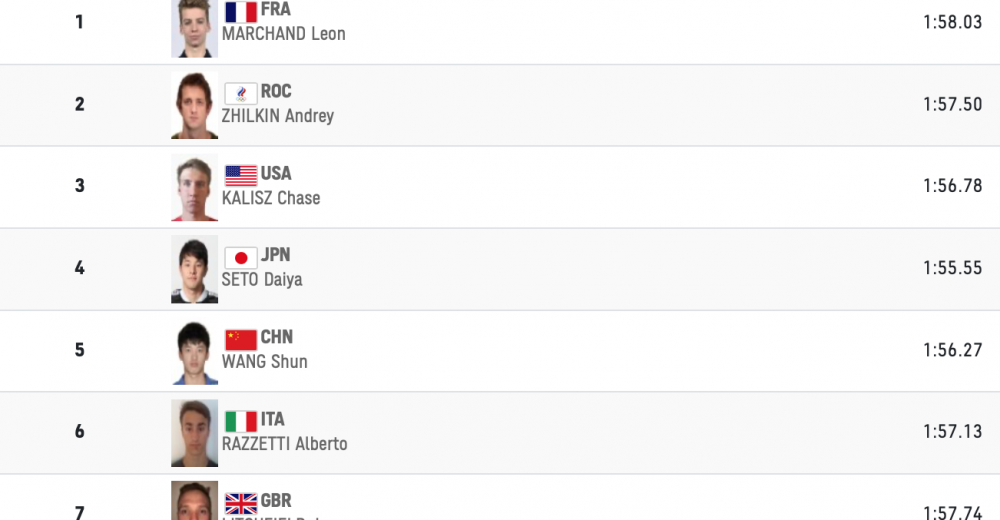The image size is (1000, 520).
Task: Click the USA flag icon
Action: 241,175
